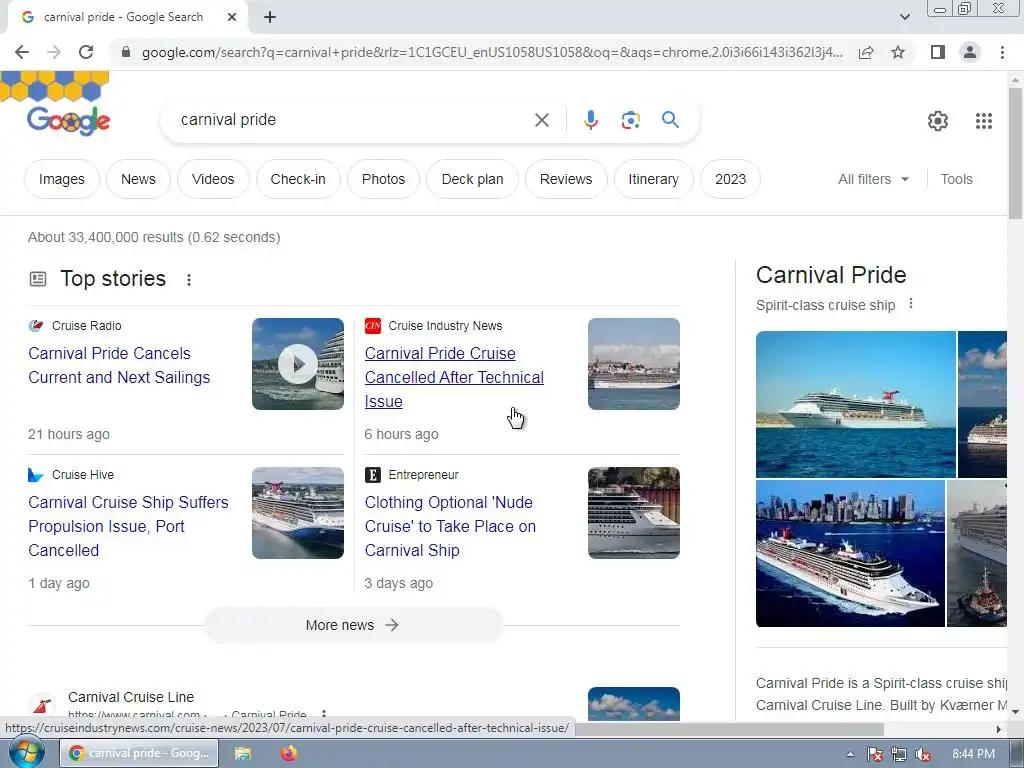1024x768 pixels.
Task: Click the vertical scrollbar thumb
Action: 1015,153
